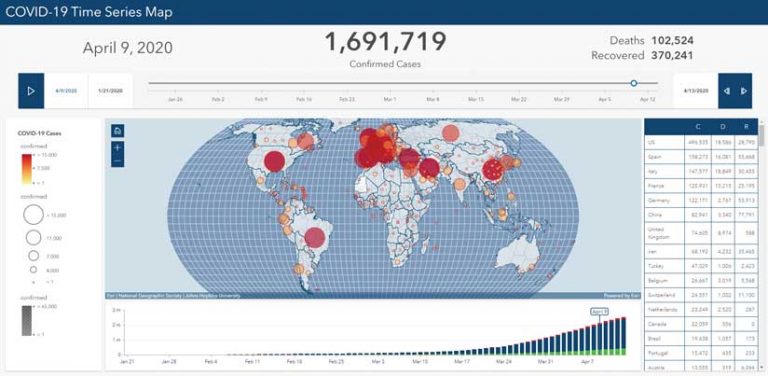Click the R column header in table
This screenshot has height=376, width=768.
[746, 127]
